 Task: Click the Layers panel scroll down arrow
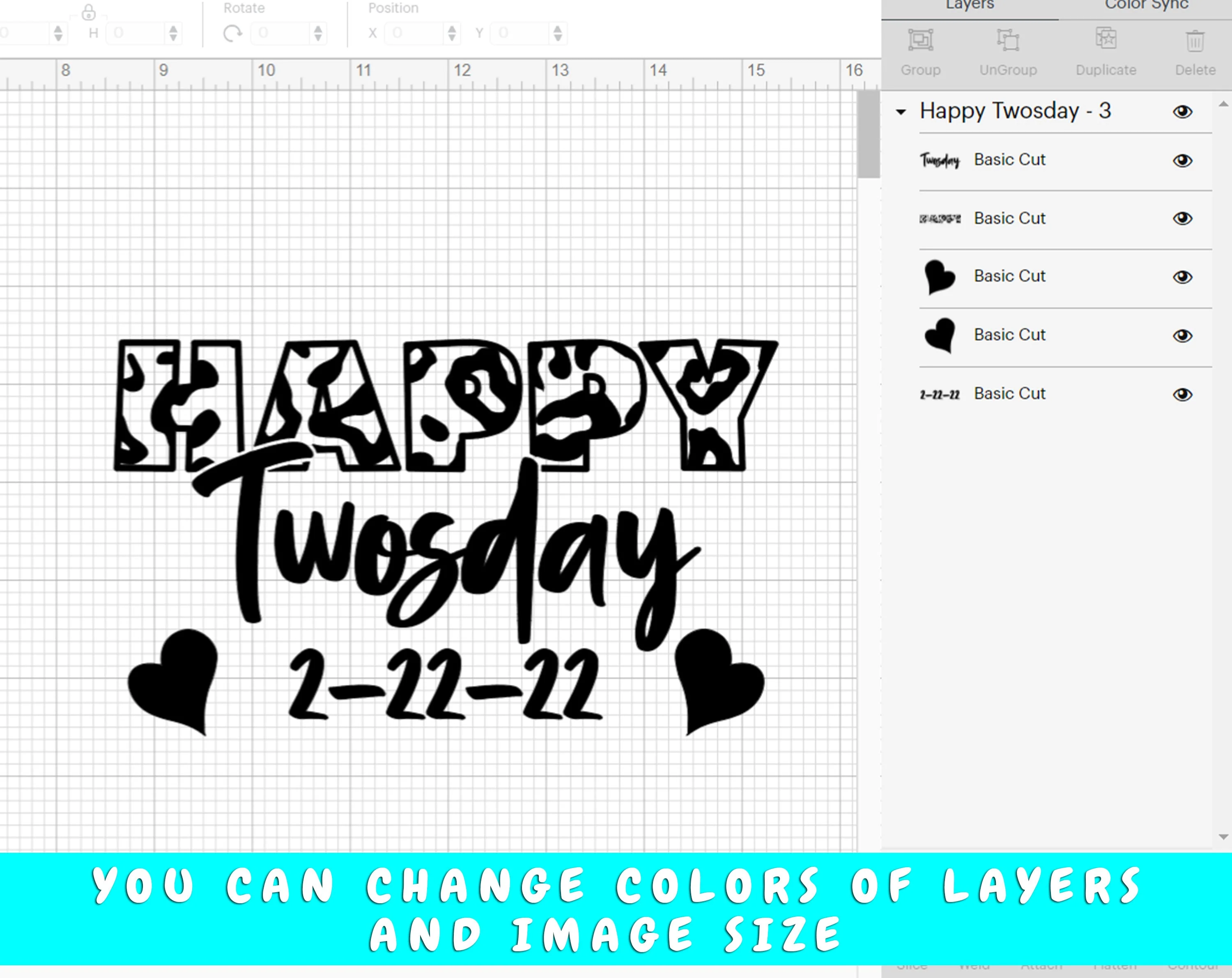tap(1223, 837)
